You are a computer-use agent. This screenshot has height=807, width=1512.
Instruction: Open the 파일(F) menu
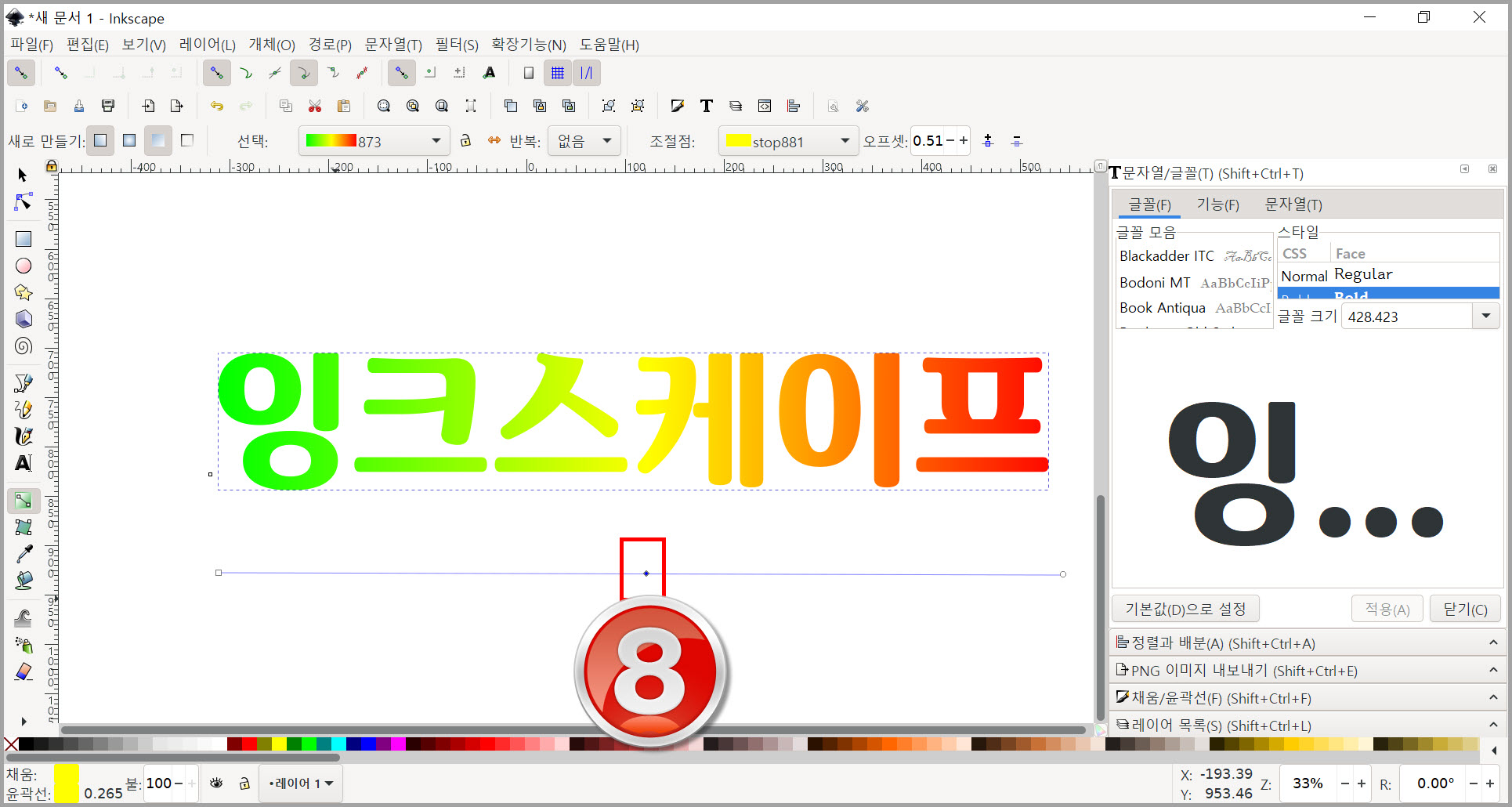[x=31, y=45]
